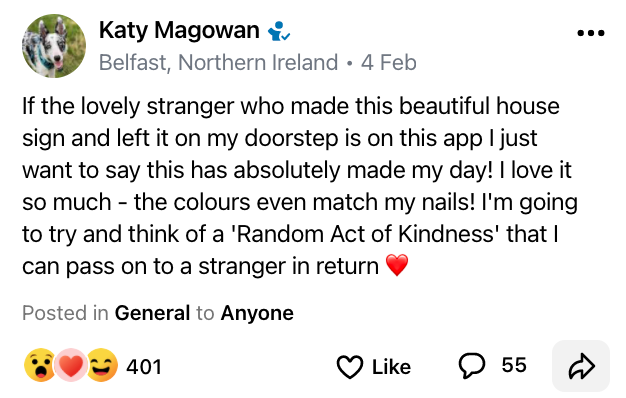The width and height of the screenshot is (626, 398).
Task: Click the surprised face reaction emoji
Action: 40,365
